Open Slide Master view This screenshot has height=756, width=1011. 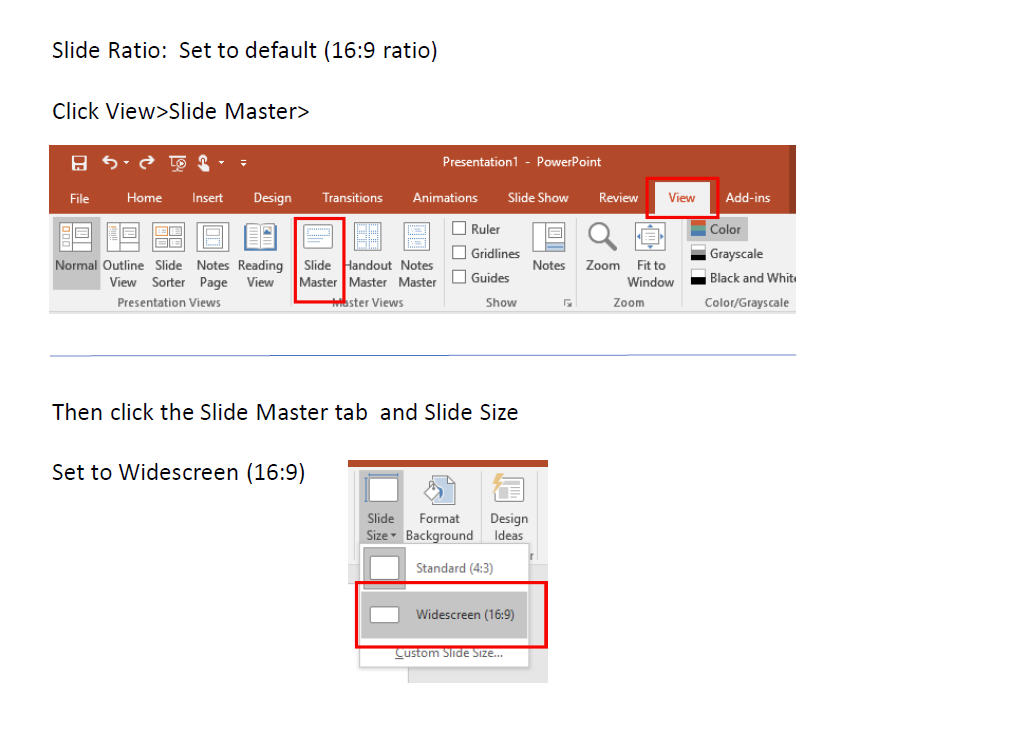click(318, 255)
